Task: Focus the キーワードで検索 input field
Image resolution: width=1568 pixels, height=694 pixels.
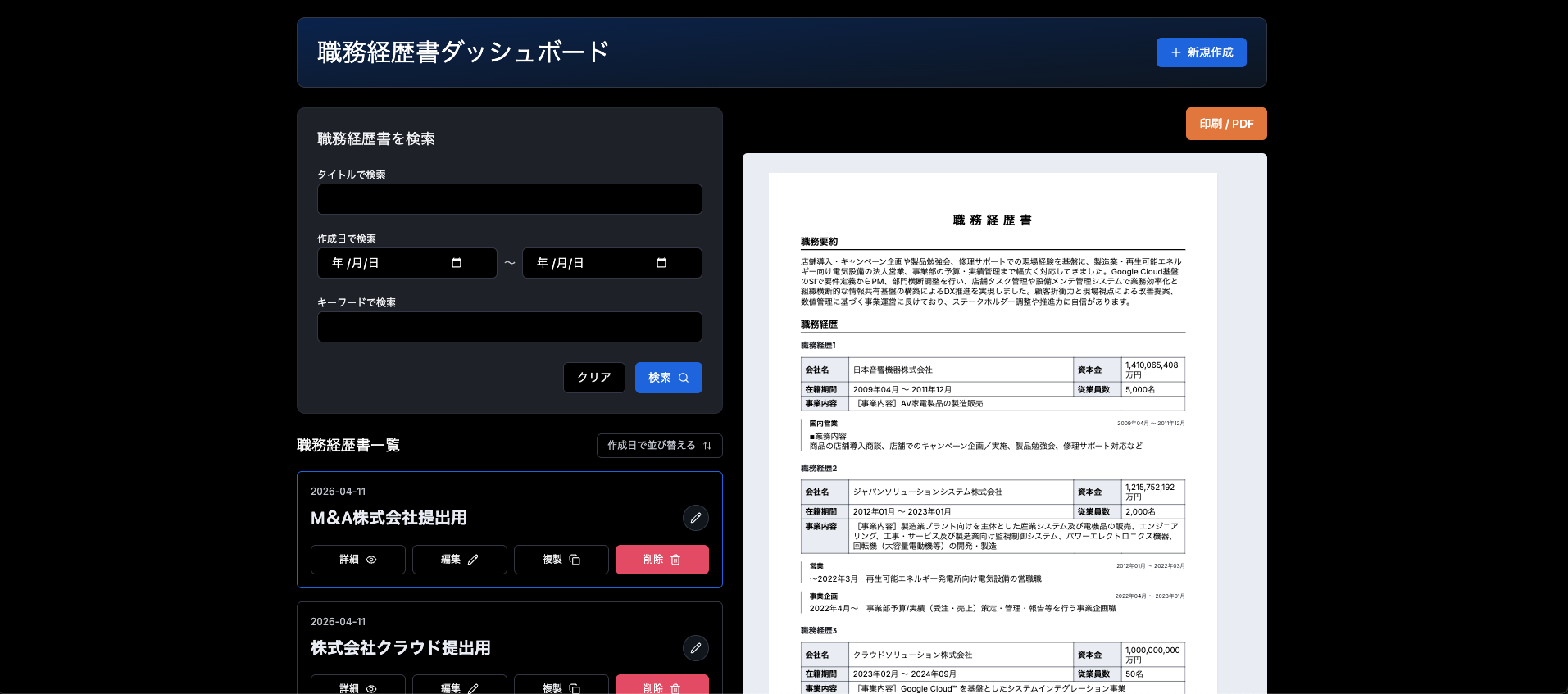Action: (509, 327)
